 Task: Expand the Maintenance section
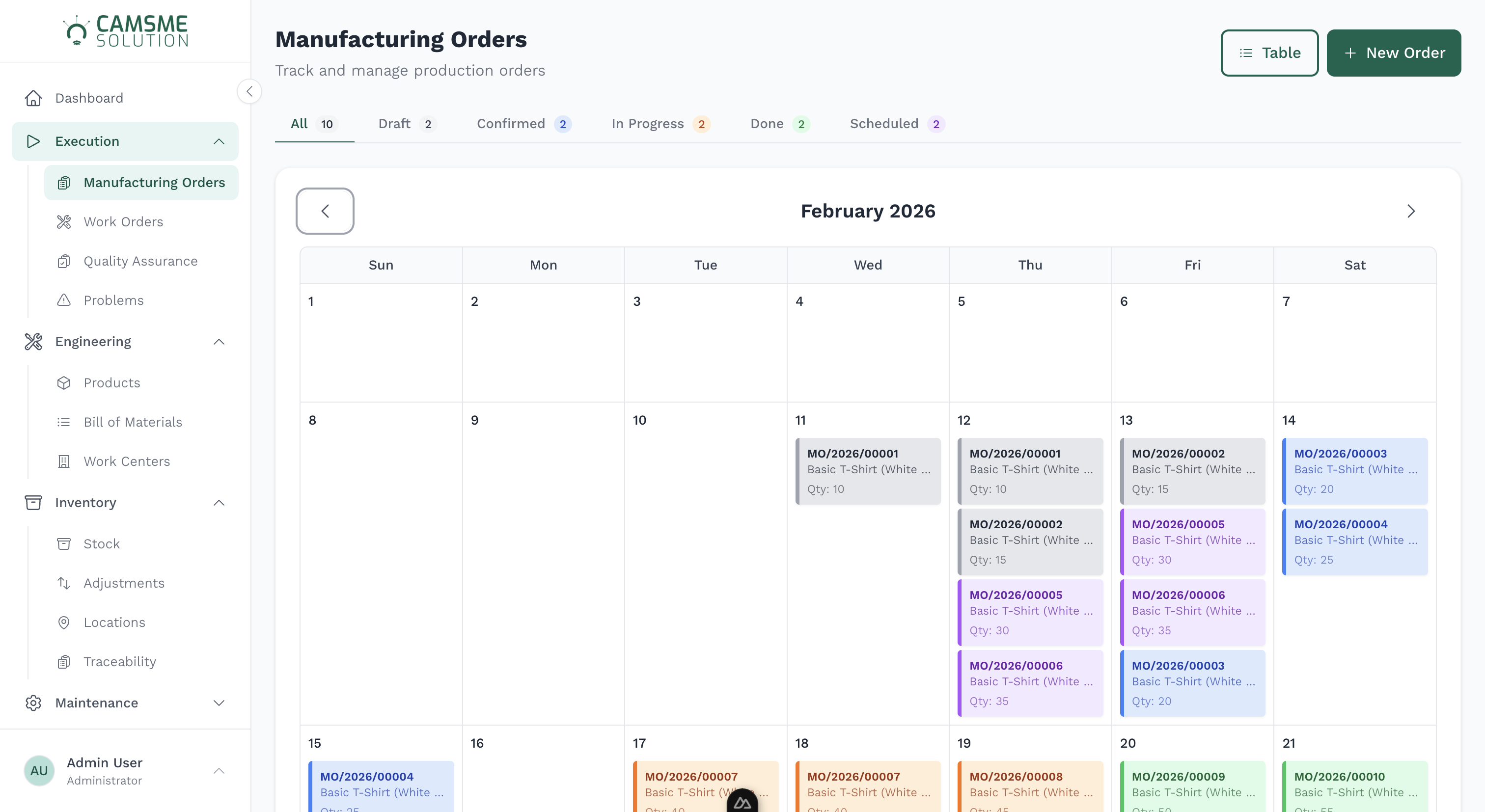point(219,703)
